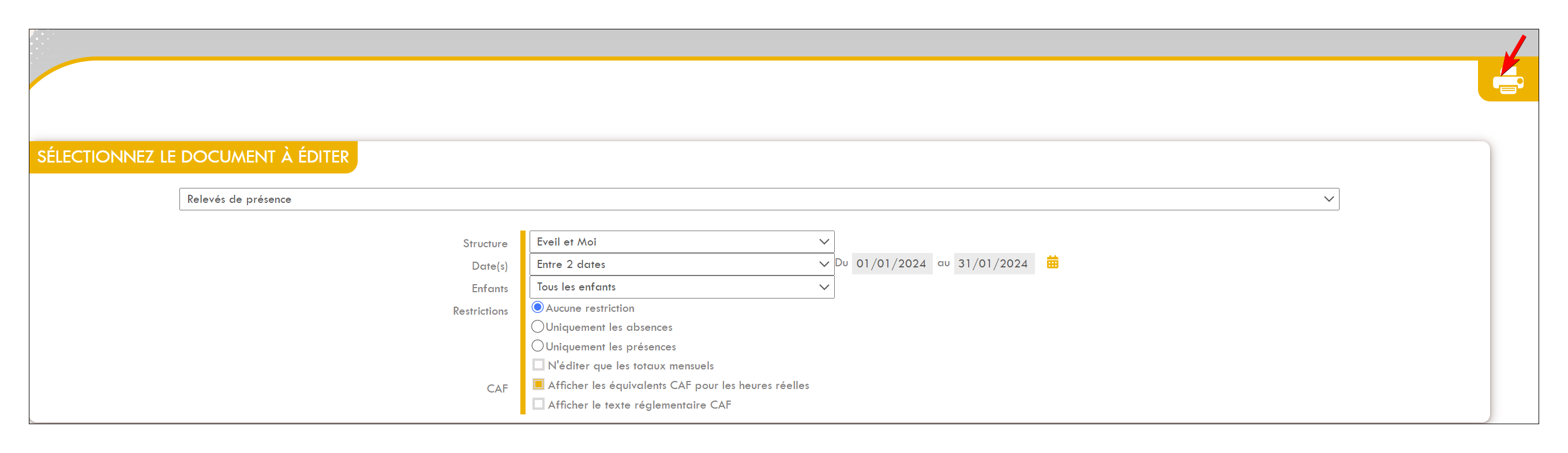
Task: Open the 'Relevés de présence' document dropdown
Action: point(759,199)
